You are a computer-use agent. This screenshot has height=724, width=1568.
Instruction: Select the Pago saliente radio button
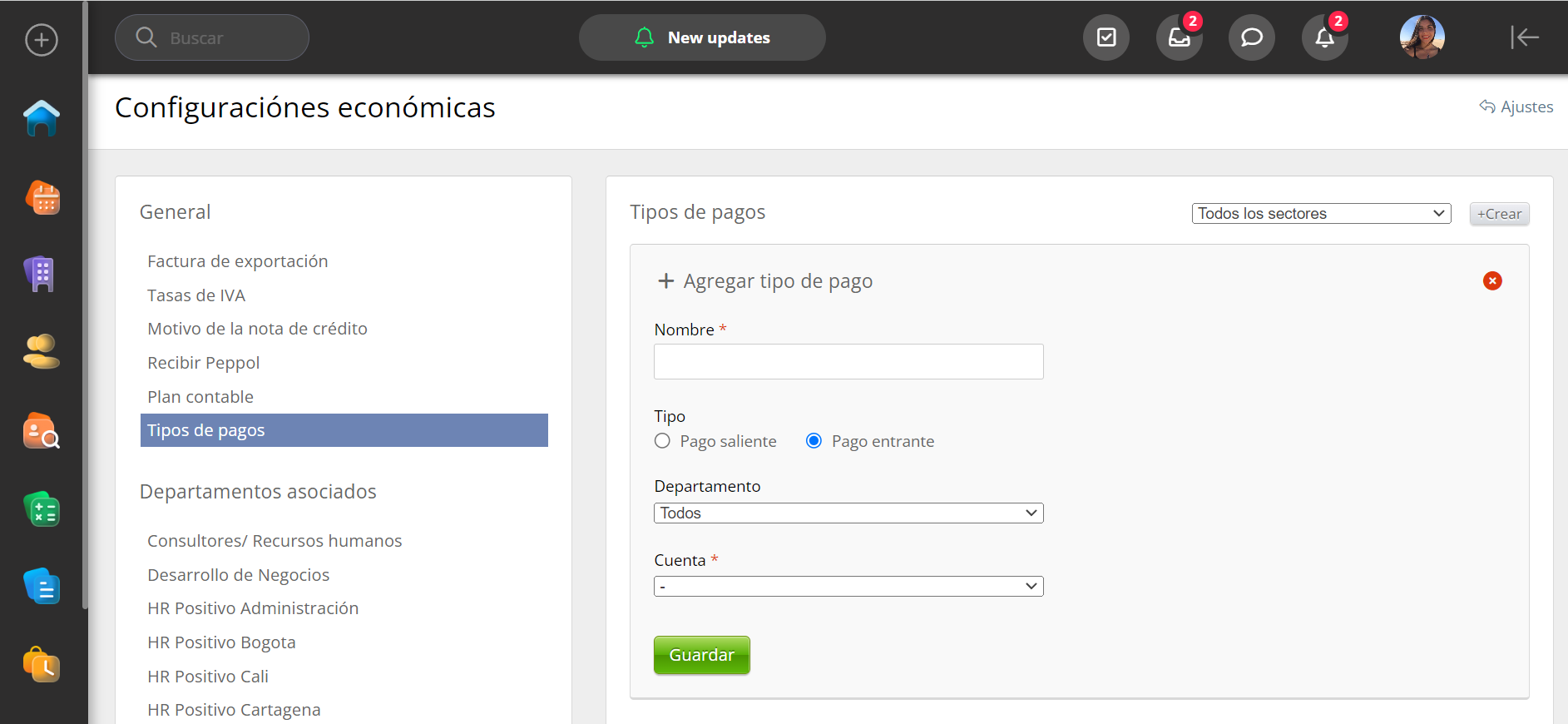pos(662,441)
